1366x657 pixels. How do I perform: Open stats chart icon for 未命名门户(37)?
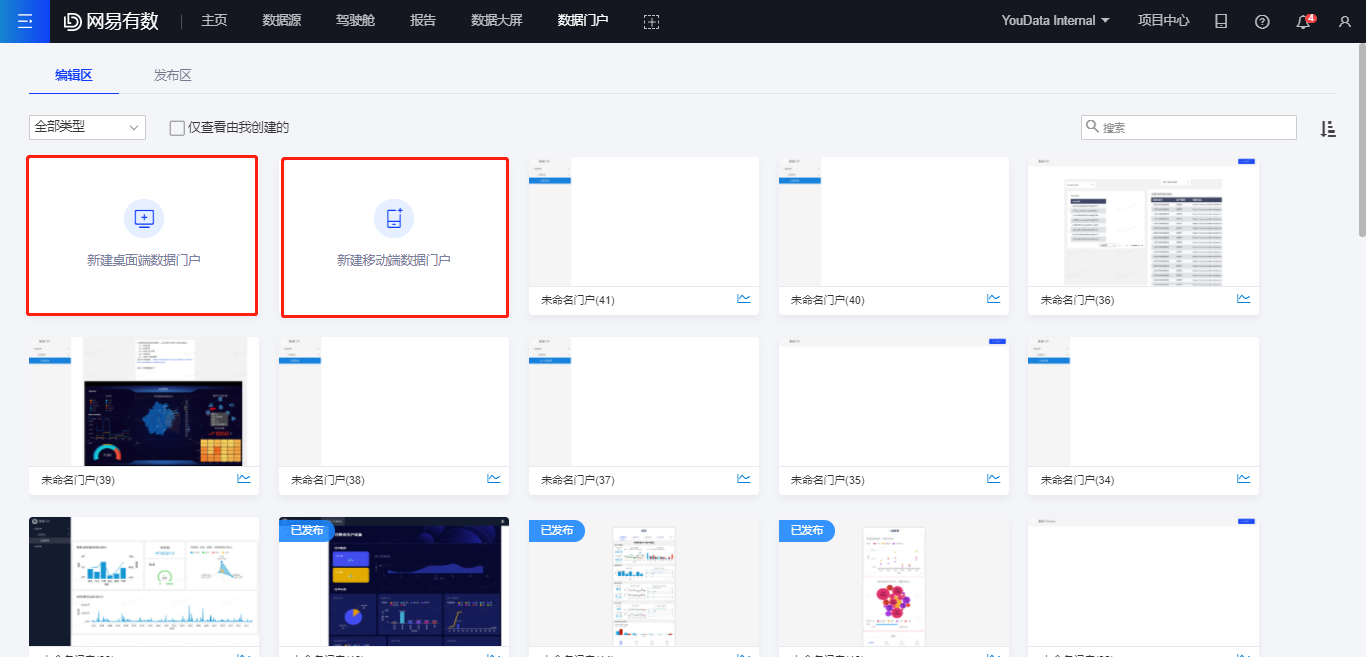pyautogui.click(x=743, y=478)
